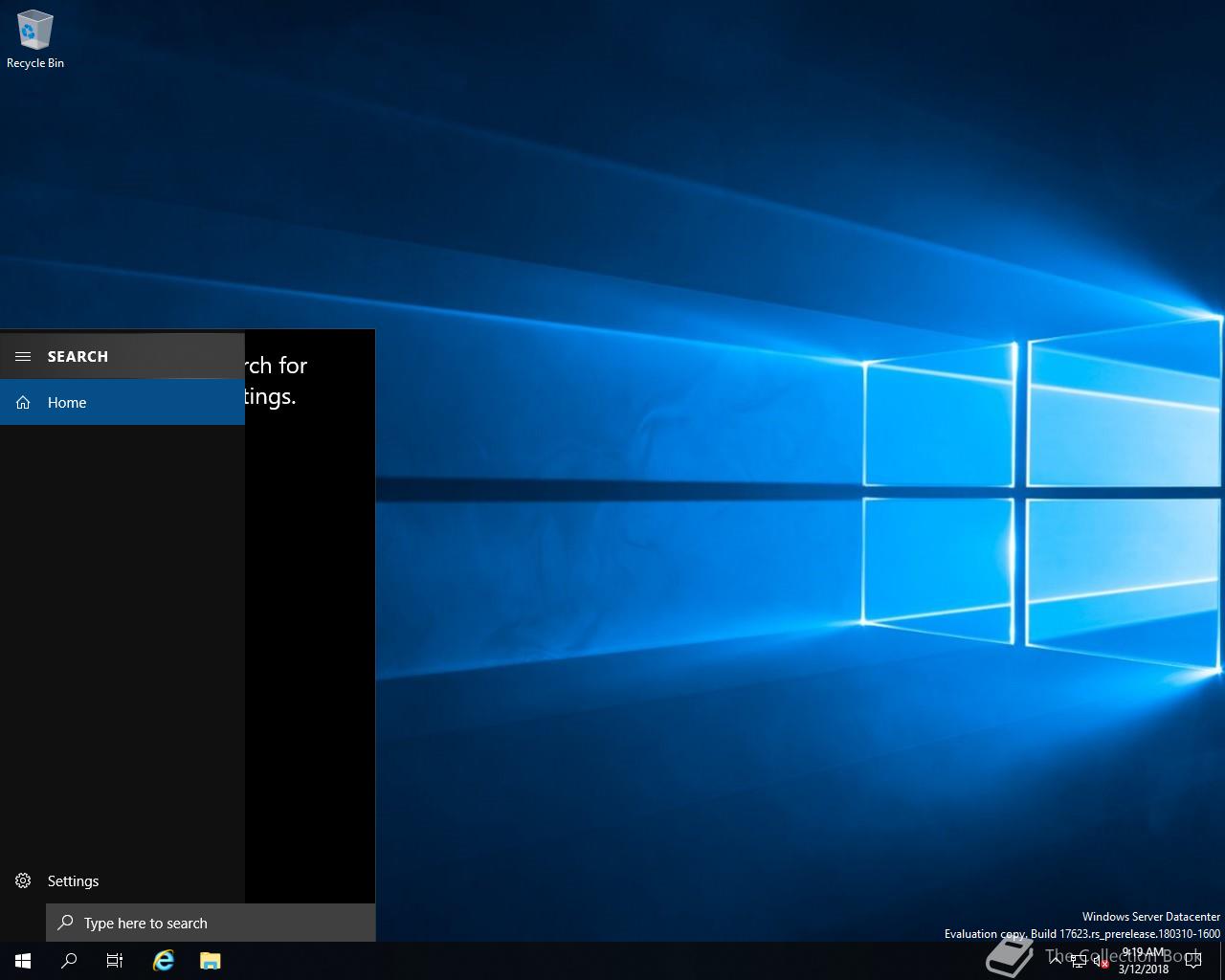Image resolution: width=1225 pixels, height=980 pixels.
Task: Open Task View on the taskbar
Action: (115, 961)
